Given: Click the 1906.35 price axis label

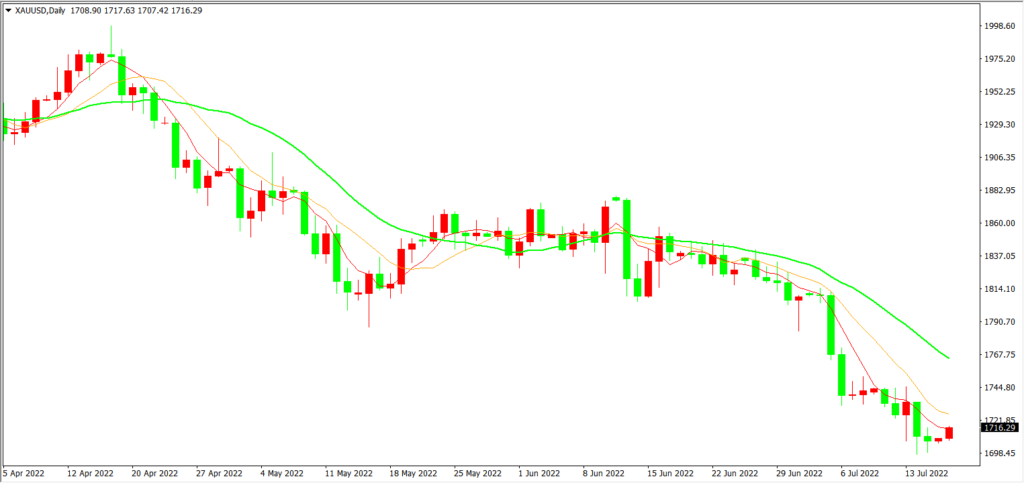Looking at the screenshot, I should [1000, 158].
